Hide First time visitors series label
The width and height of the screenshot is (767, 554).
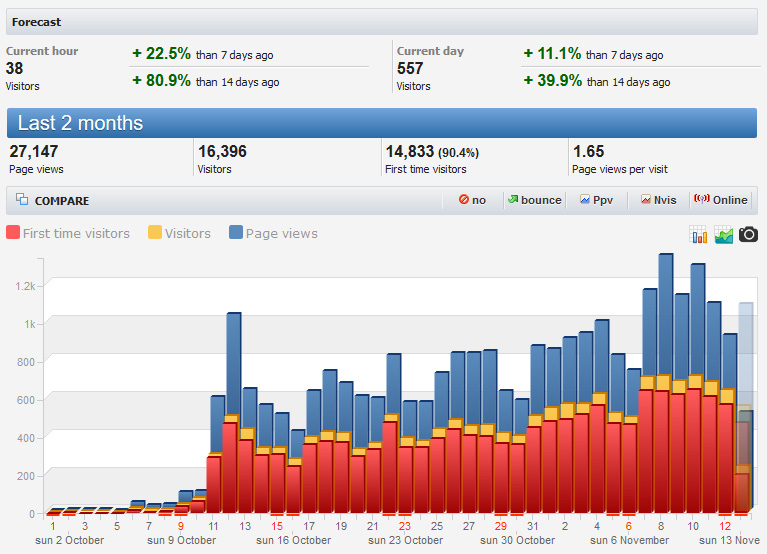[76, 234]
